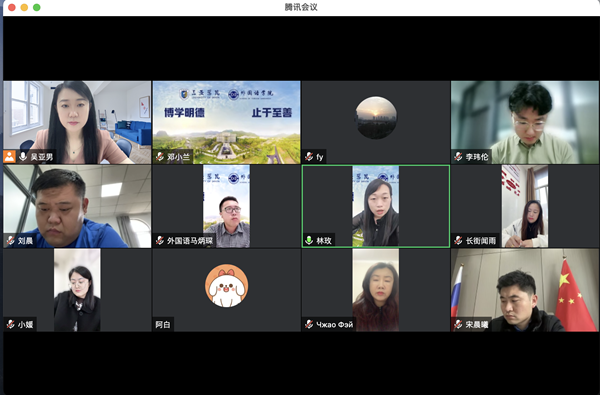Screen dimensions: 600x395
Task: Select the cartoon bunny avatar of 阿白
Action: coord(227,286)
